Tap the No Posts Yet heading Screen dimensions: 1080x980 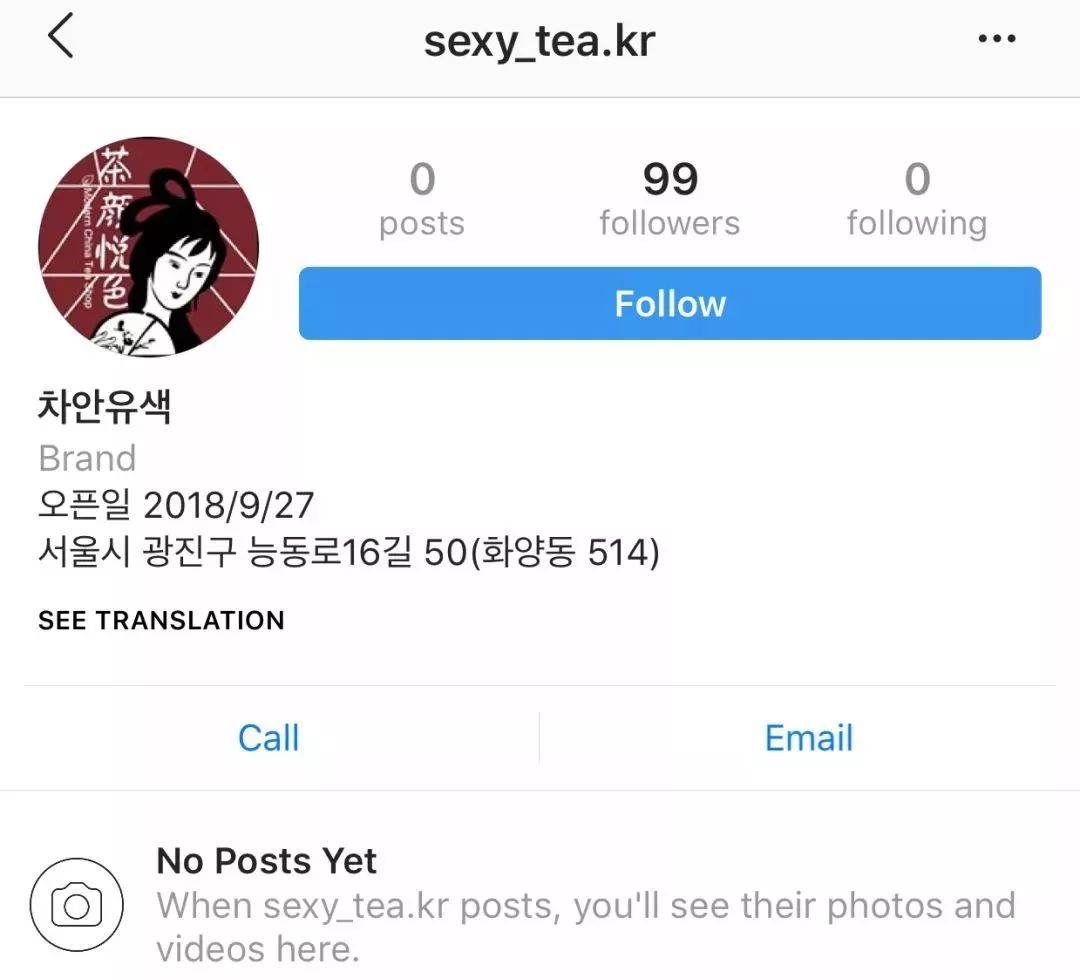pyautogui.click(x=267, y=861)
